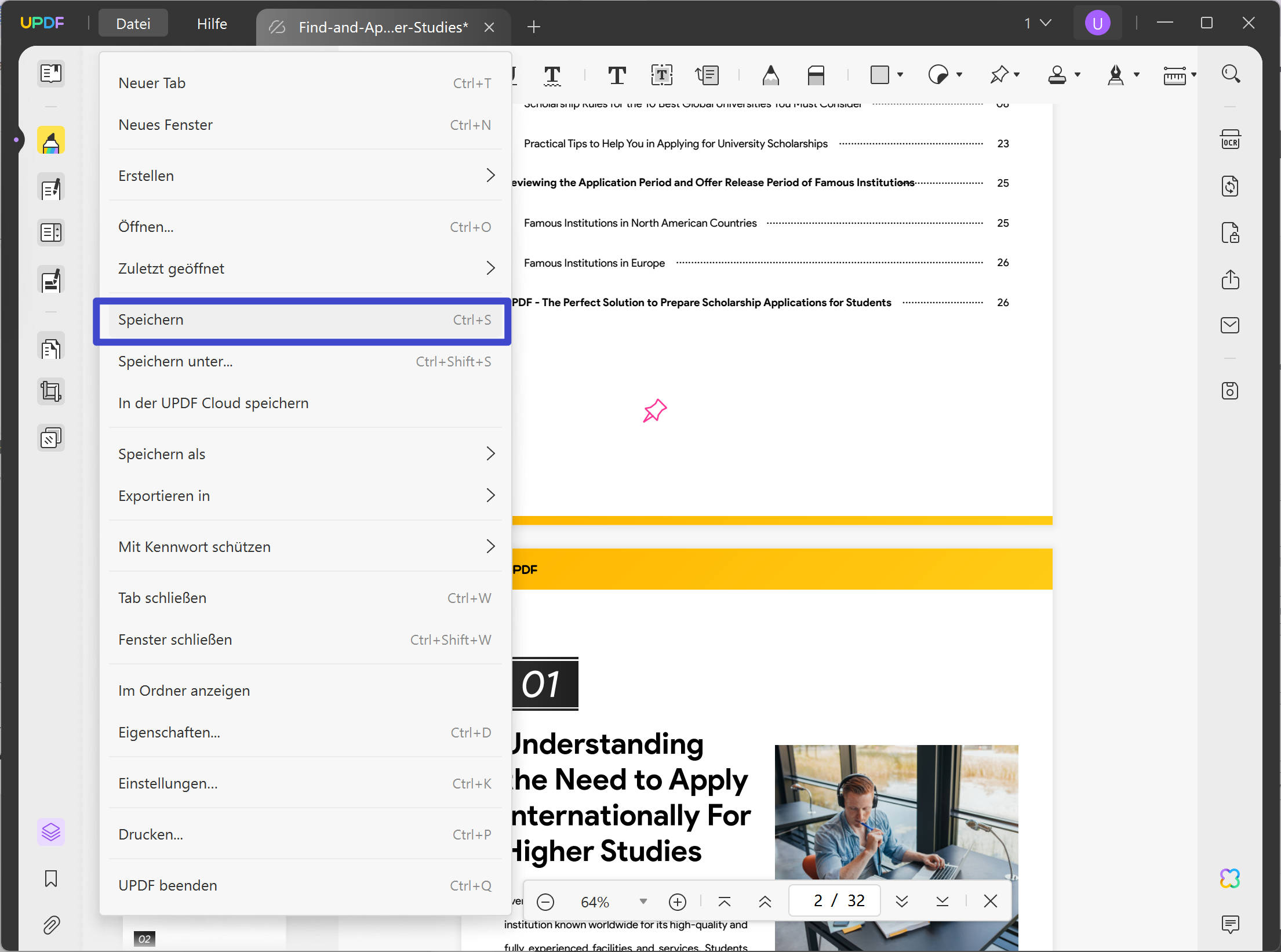Open the Search icon on the right panel
This screenshot has height=952, width=1281.
1231,74
